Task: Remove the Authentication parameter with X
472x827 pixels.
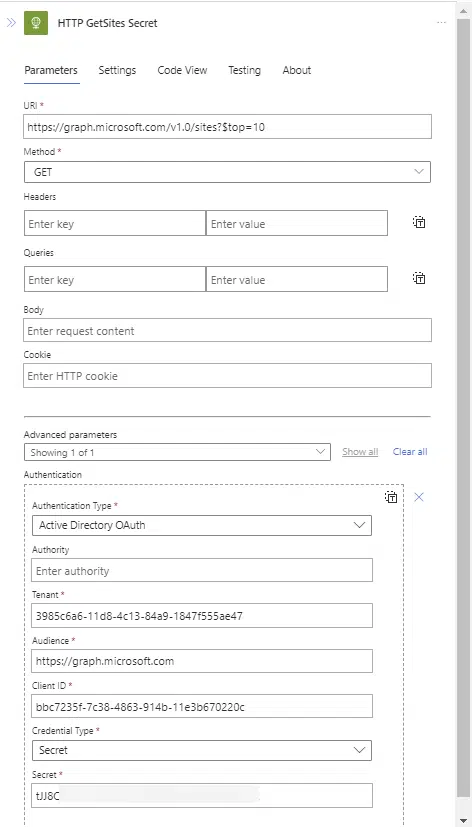Action: [x=419, y=497]
